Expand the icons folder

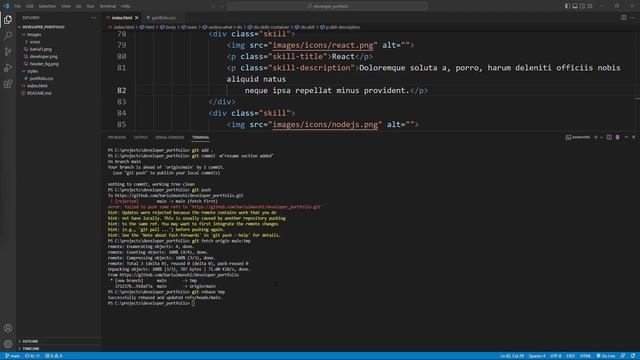pyautogui.click(x=34, y=42)
